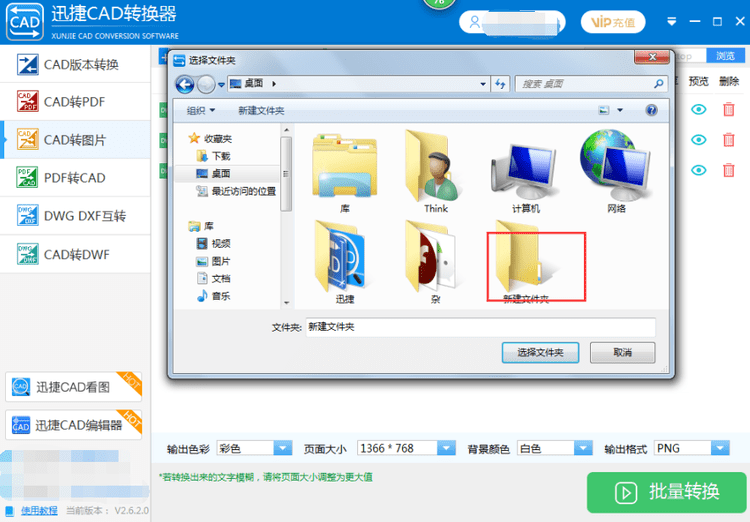Expand the 桌面 address bar path arrow

(x=274, y=84)
